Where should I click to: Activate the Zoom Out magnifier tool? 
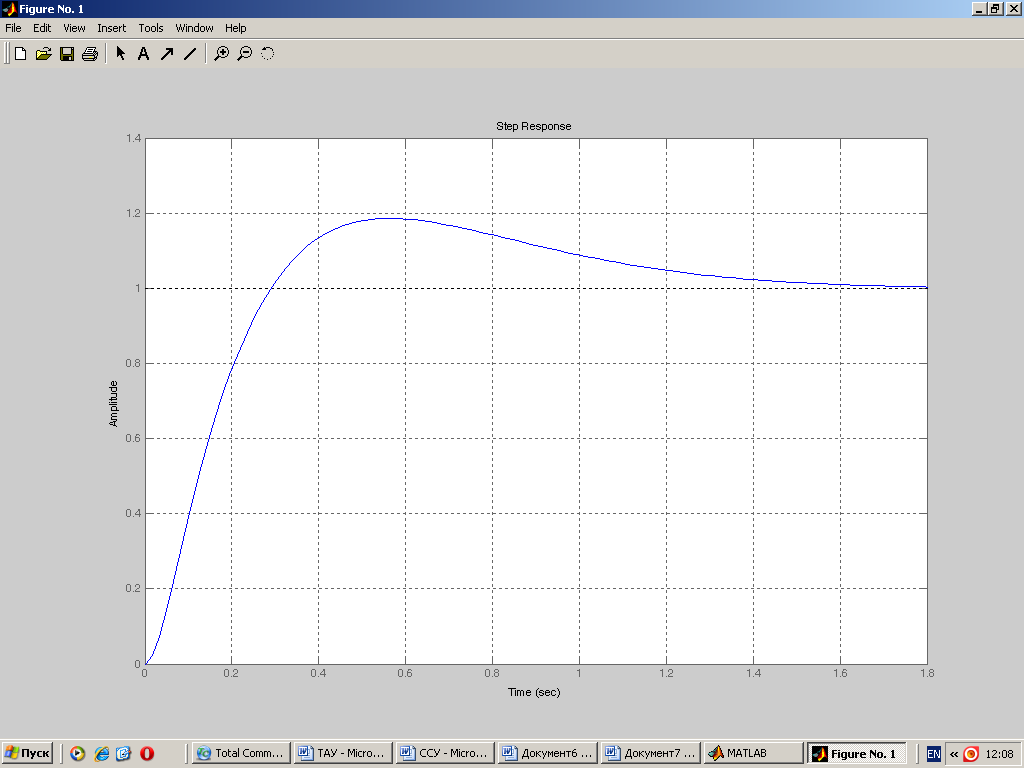pos(244,54)
